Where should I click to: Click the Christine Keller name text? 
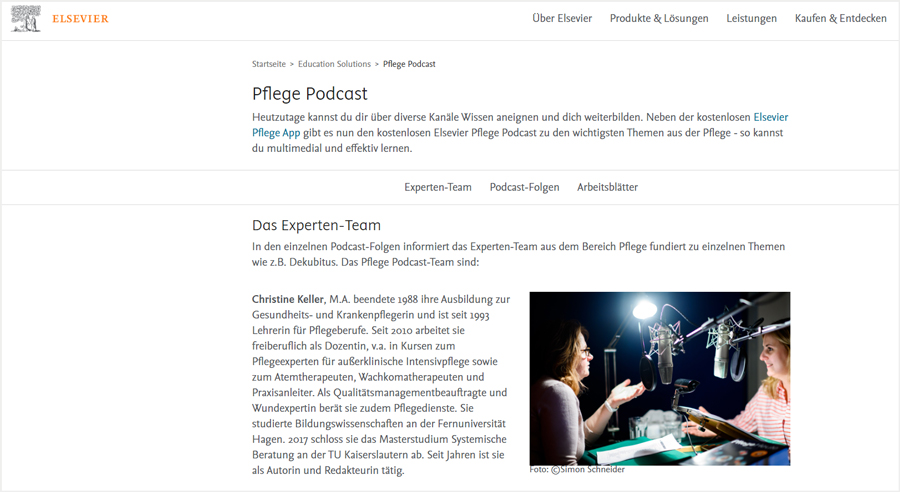tap(288, 299)
